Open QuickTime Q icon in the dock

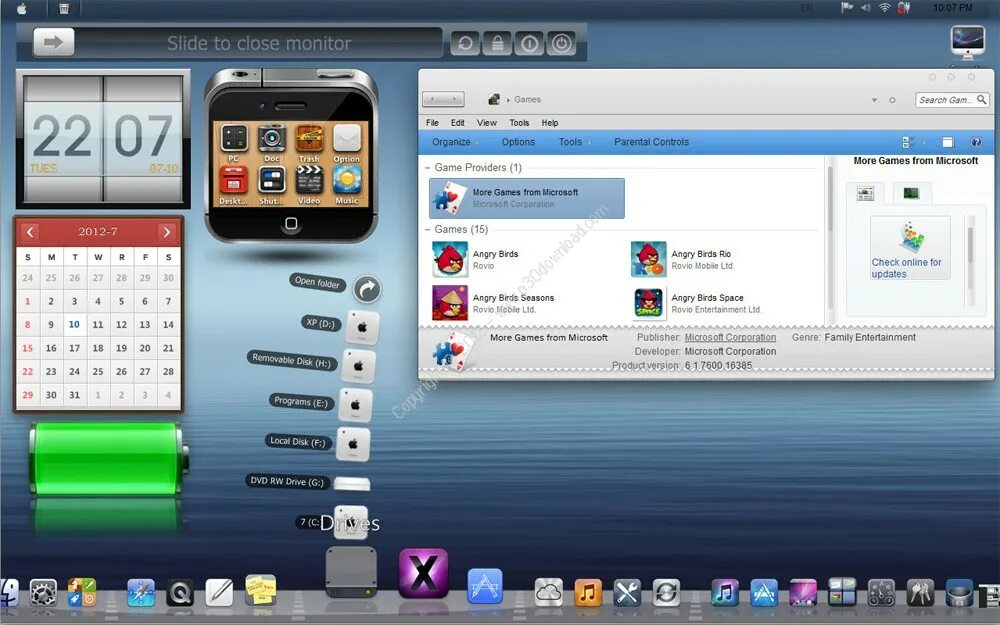click(180, 593)
